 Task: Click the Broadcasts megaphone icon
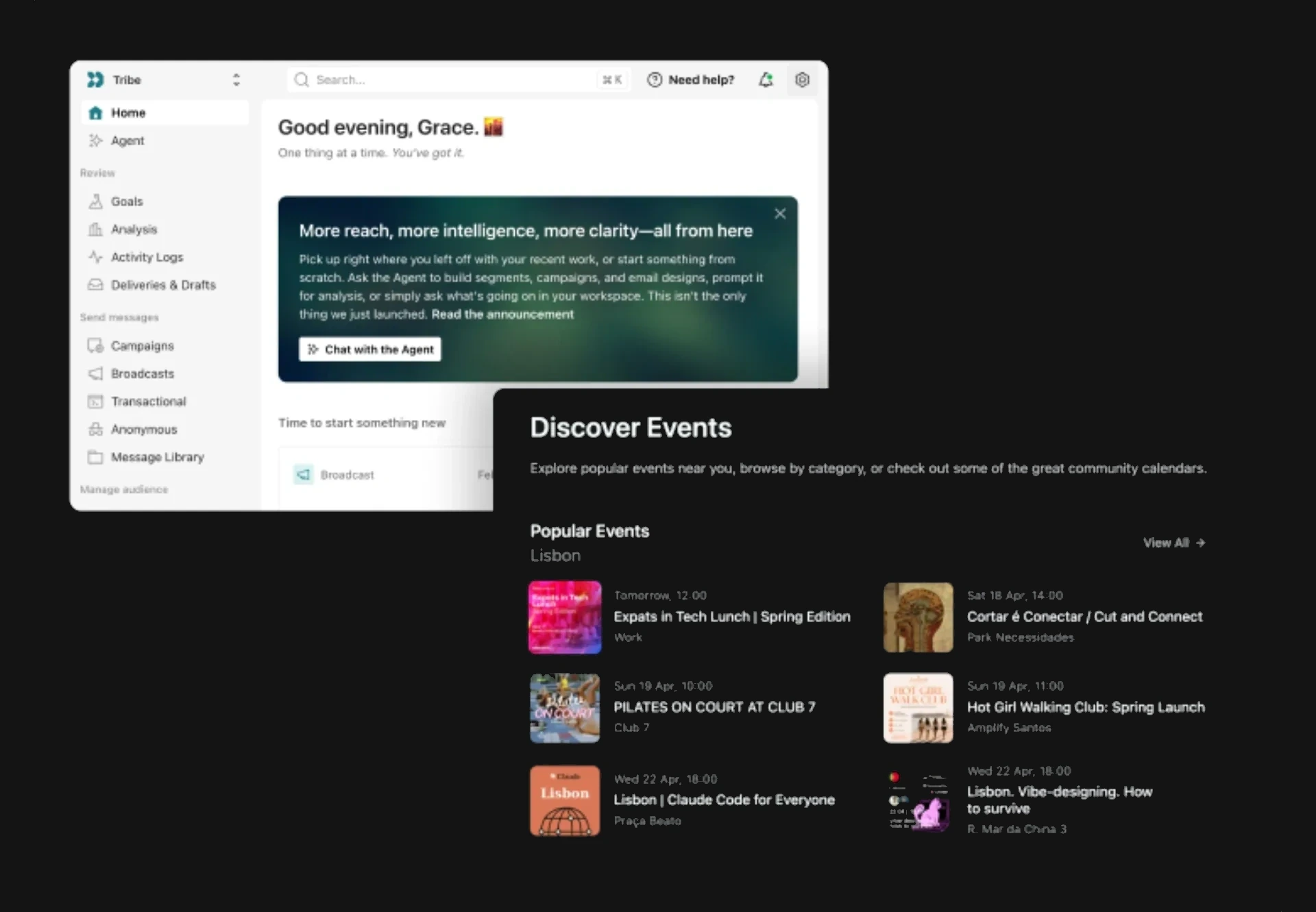[95, 373]
